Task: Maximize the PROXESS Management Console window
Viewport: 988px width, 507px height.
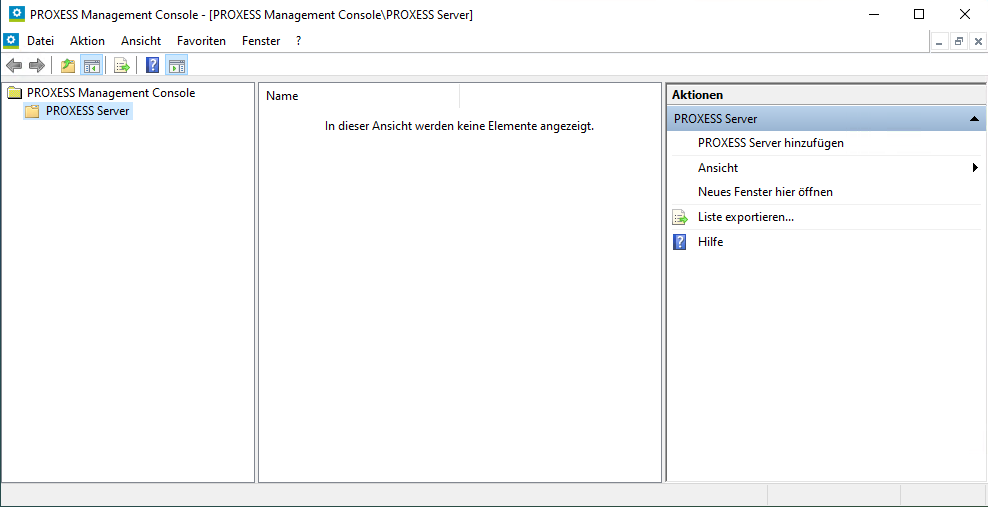Action: click(x=919, y=14)
